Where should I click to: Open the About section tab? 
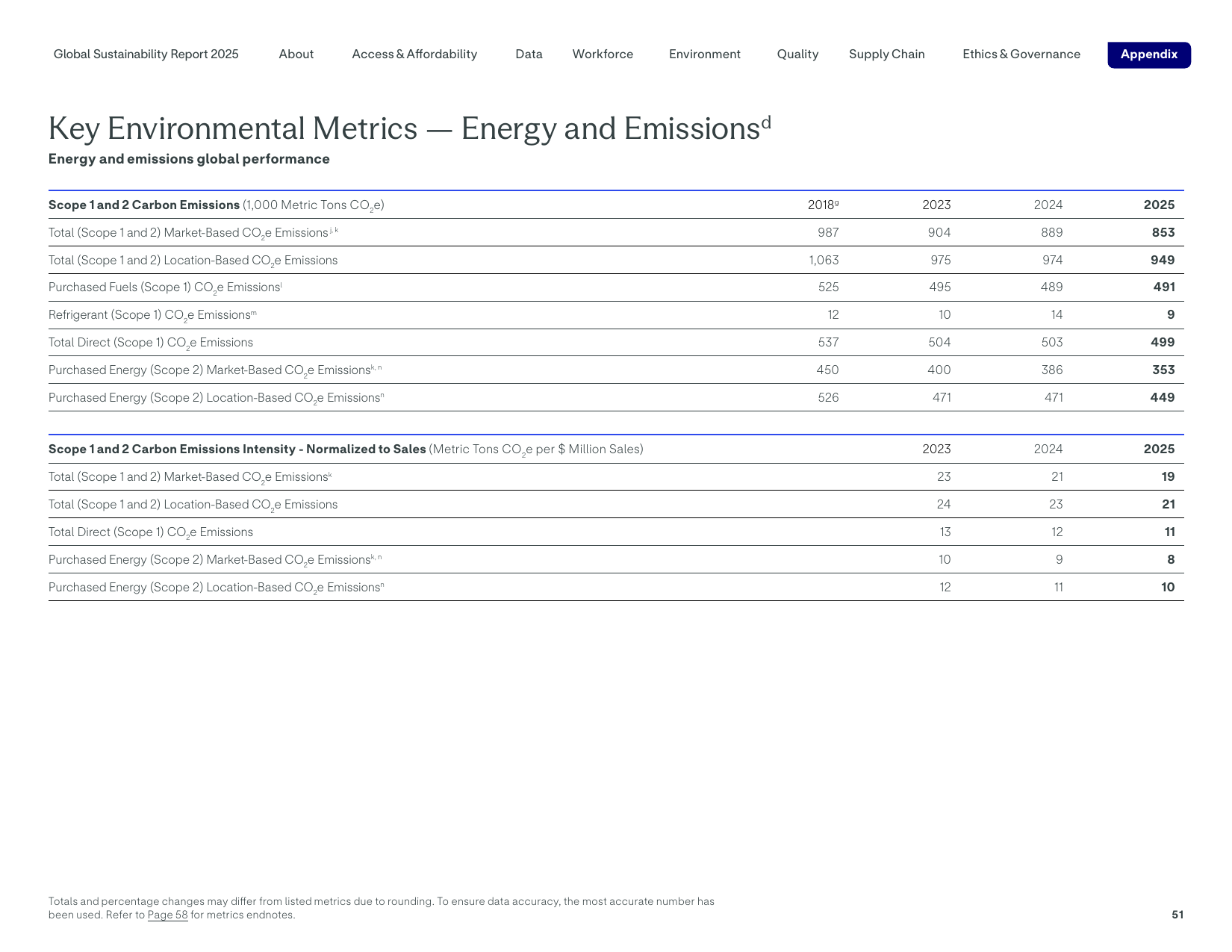pos(296,55)
